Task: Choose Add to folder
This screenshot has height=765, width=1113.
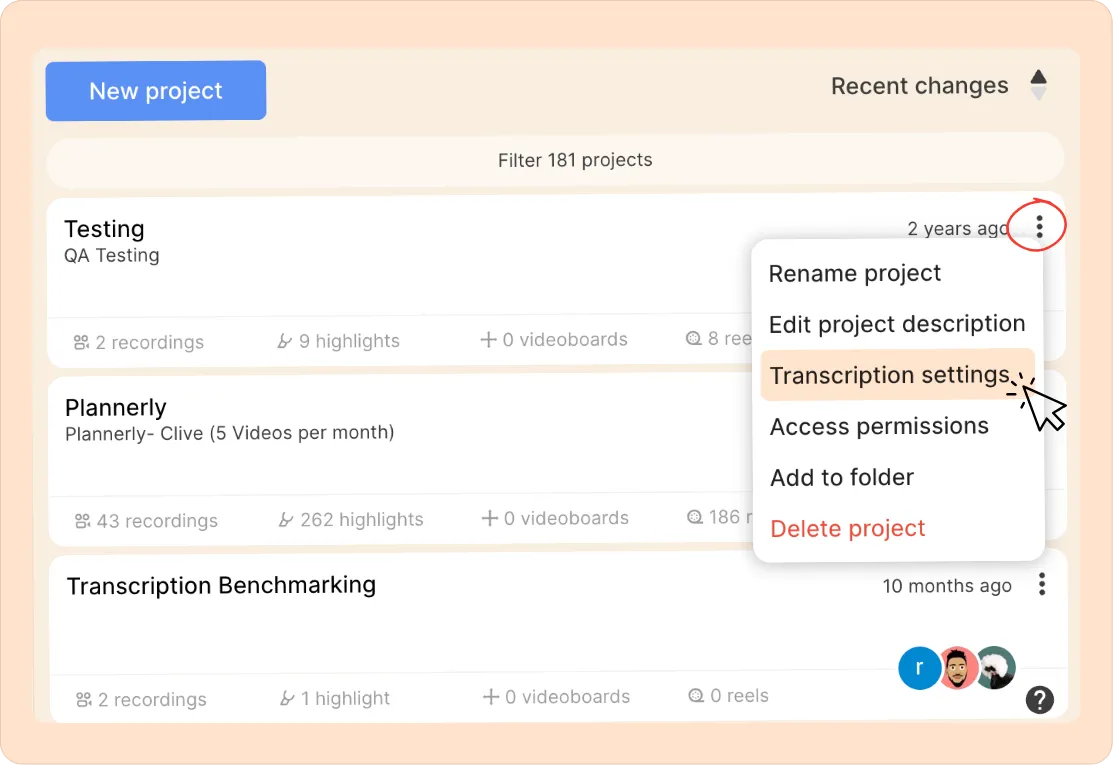Action: 842,478
